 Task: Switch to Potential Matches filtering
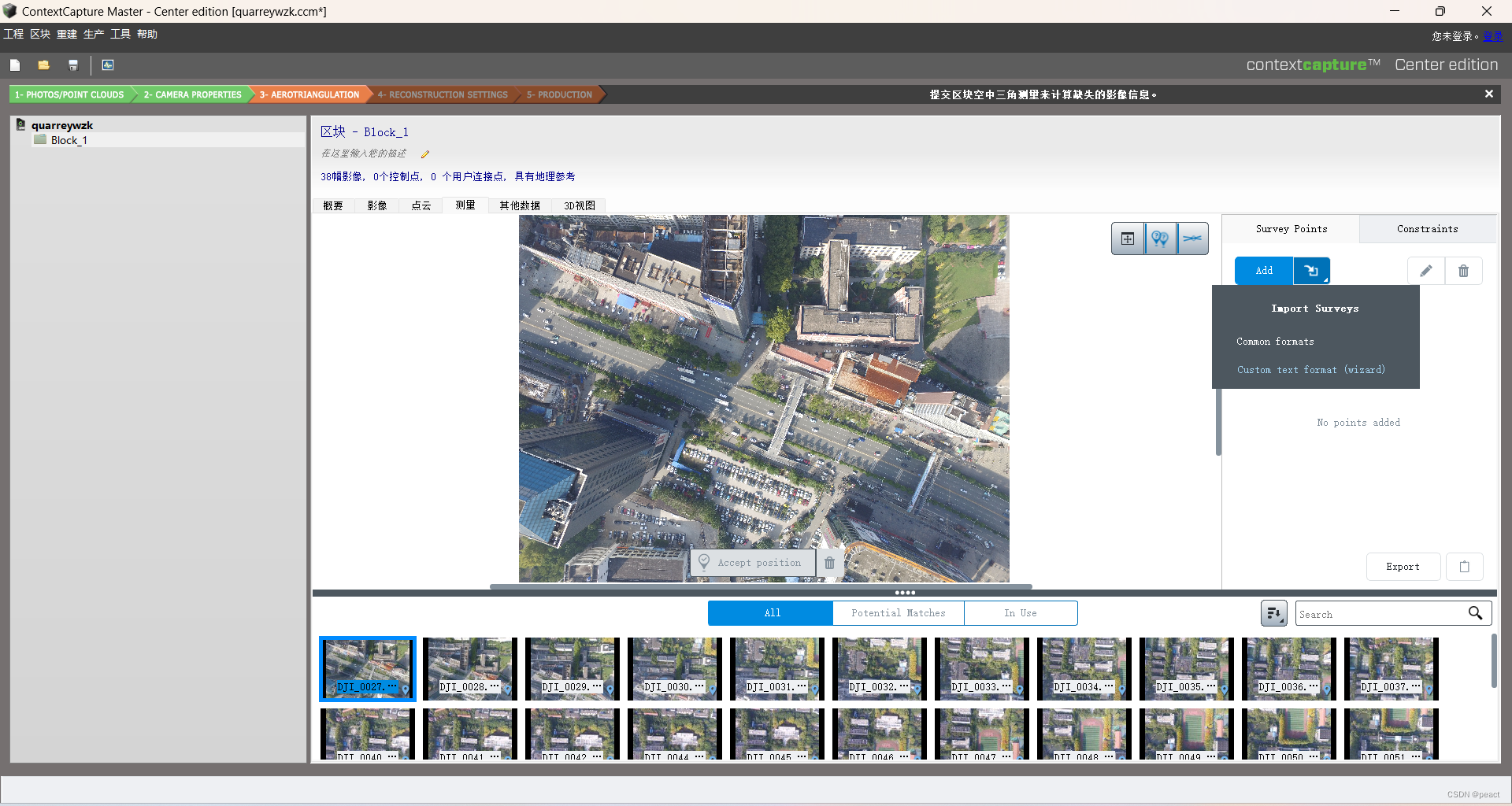(898, 612)
